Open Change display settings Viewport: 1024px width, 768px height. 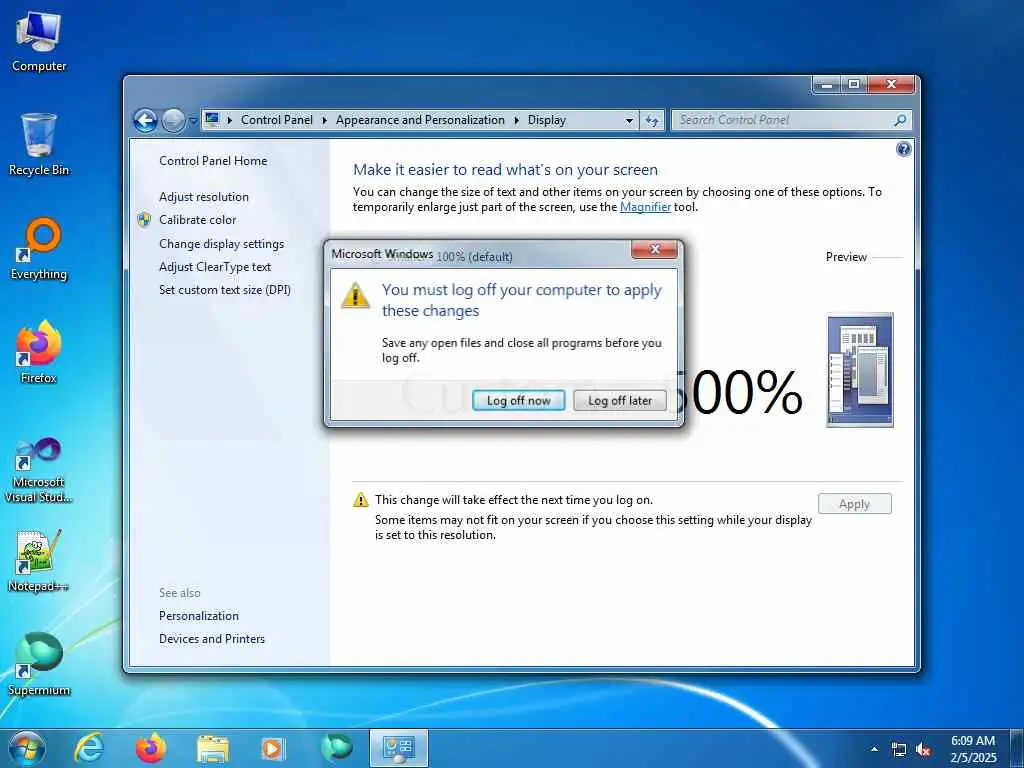point(221,244)
